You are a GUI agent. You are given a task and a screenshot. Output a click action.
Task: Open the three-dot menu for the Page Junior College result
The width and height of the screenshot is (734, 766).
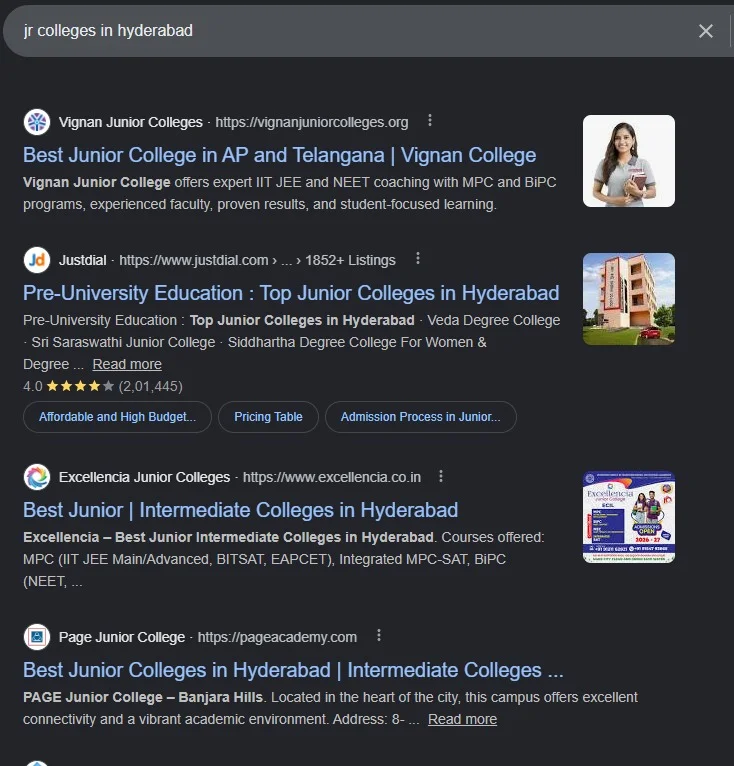[379, 636]
